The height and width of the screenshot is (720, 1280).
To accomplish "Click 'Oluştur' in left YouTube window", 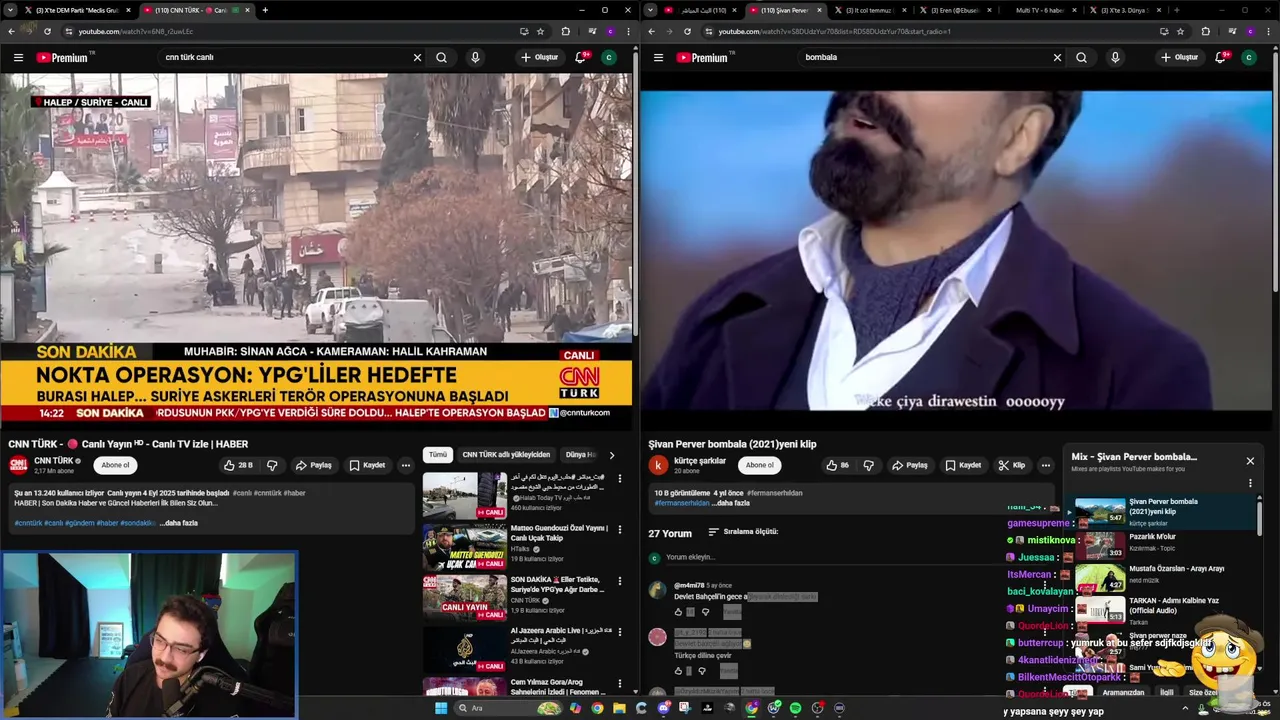I will point(539,57).
